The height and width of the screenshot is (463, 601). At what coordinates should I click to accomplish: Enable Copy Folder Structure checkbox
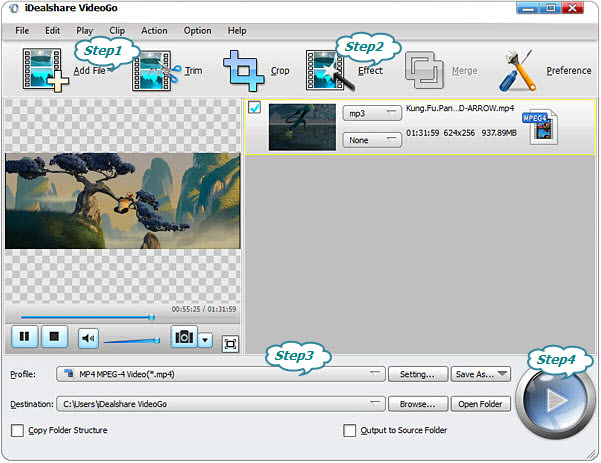coord(17,430)
